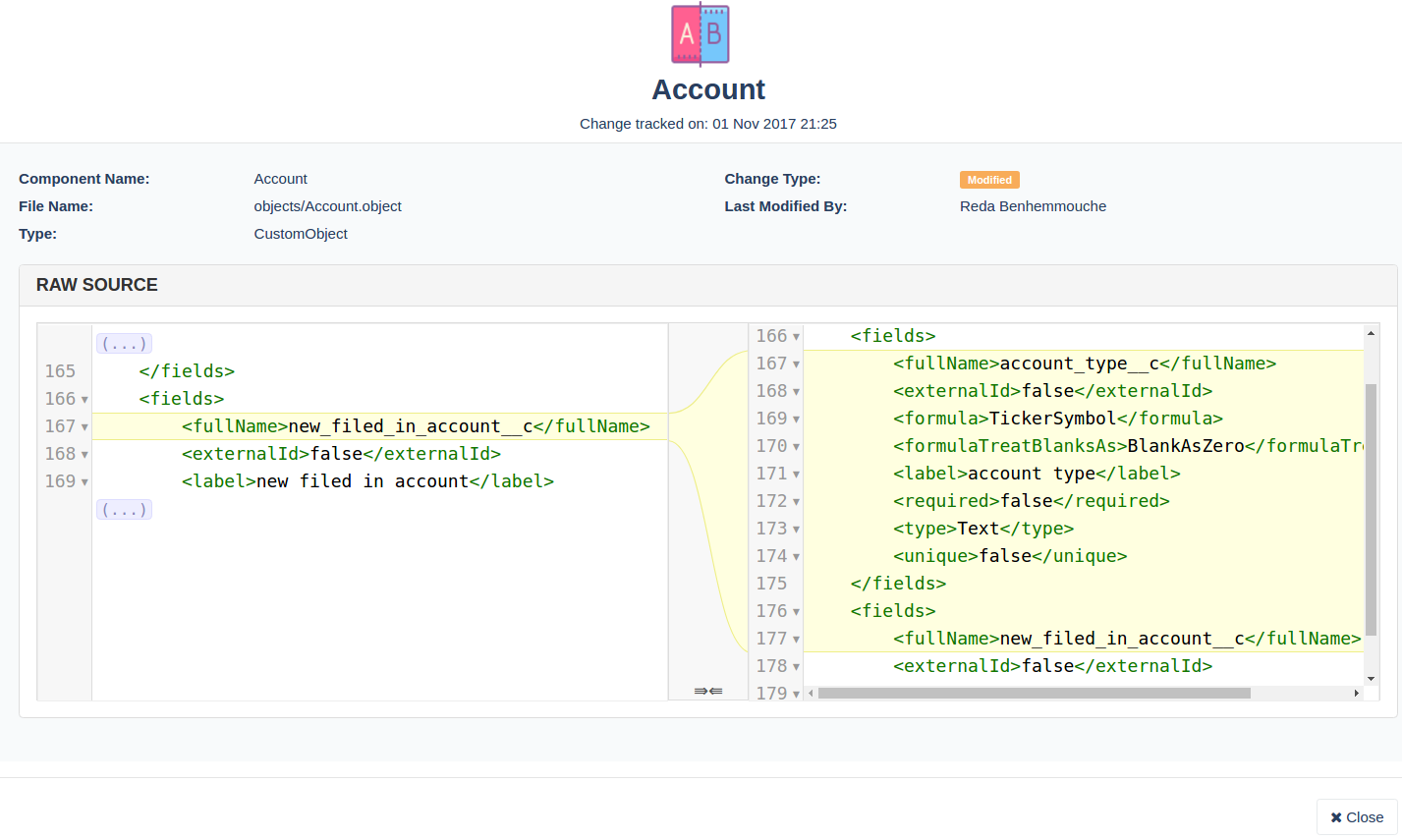Collapse fold arrow at right pane line 168
1402x840 pixels.
[x=796, y=392]
